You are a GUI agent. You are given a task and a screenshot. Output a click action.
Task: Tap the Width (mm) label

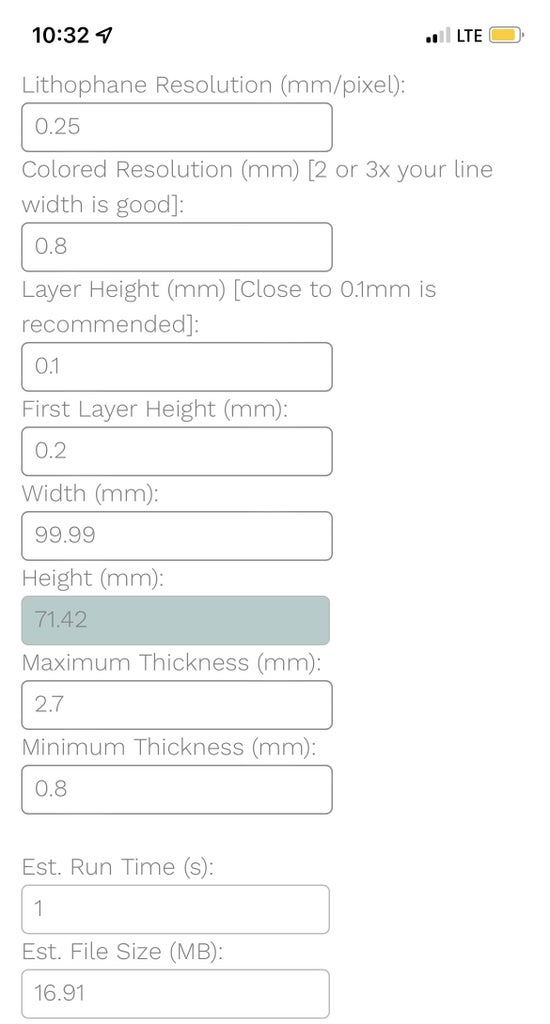[x=90, y=494]
